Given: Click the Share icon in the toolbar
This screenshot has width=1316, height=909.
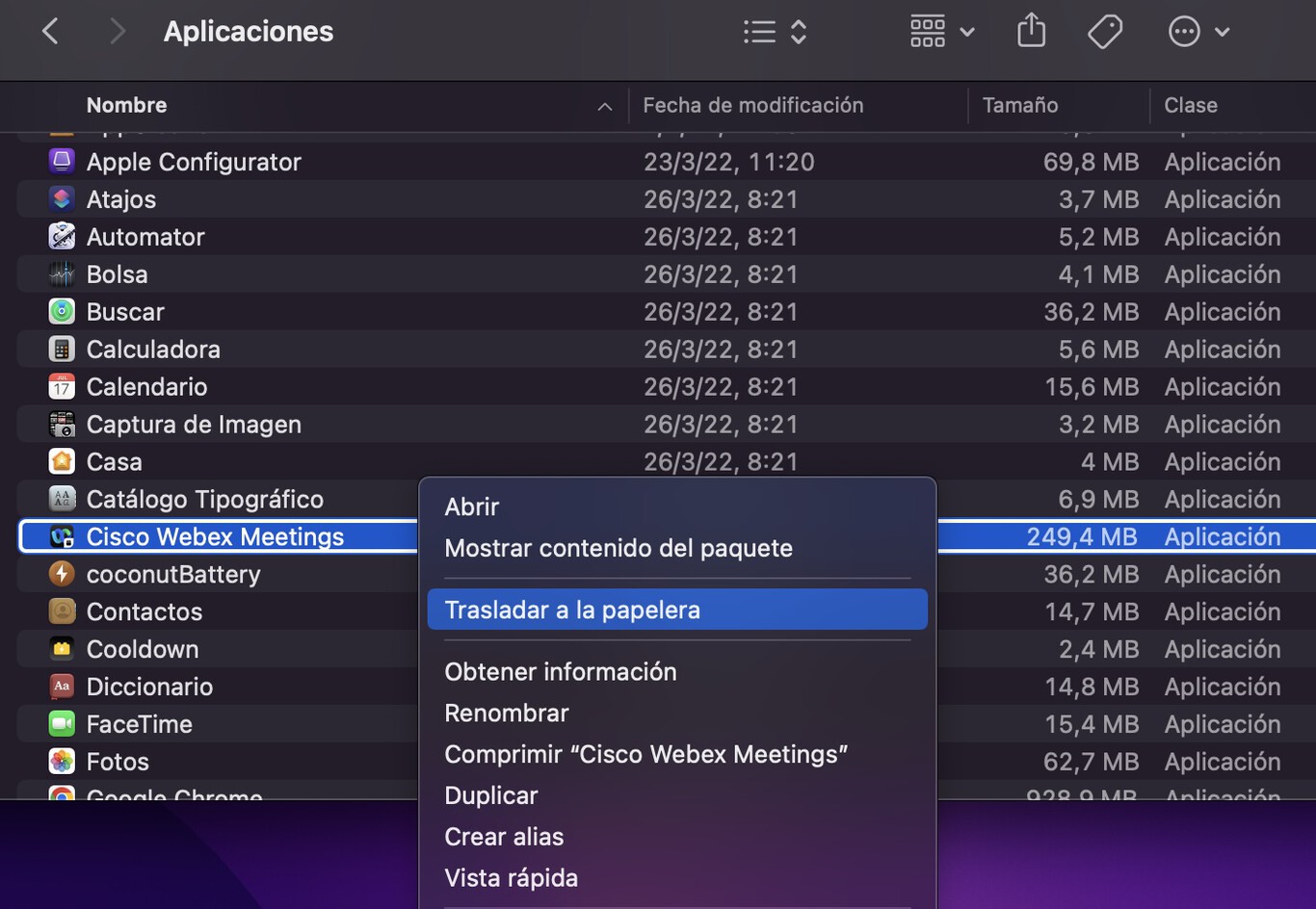Looking at the screenshot, I should click(1031, 31).
